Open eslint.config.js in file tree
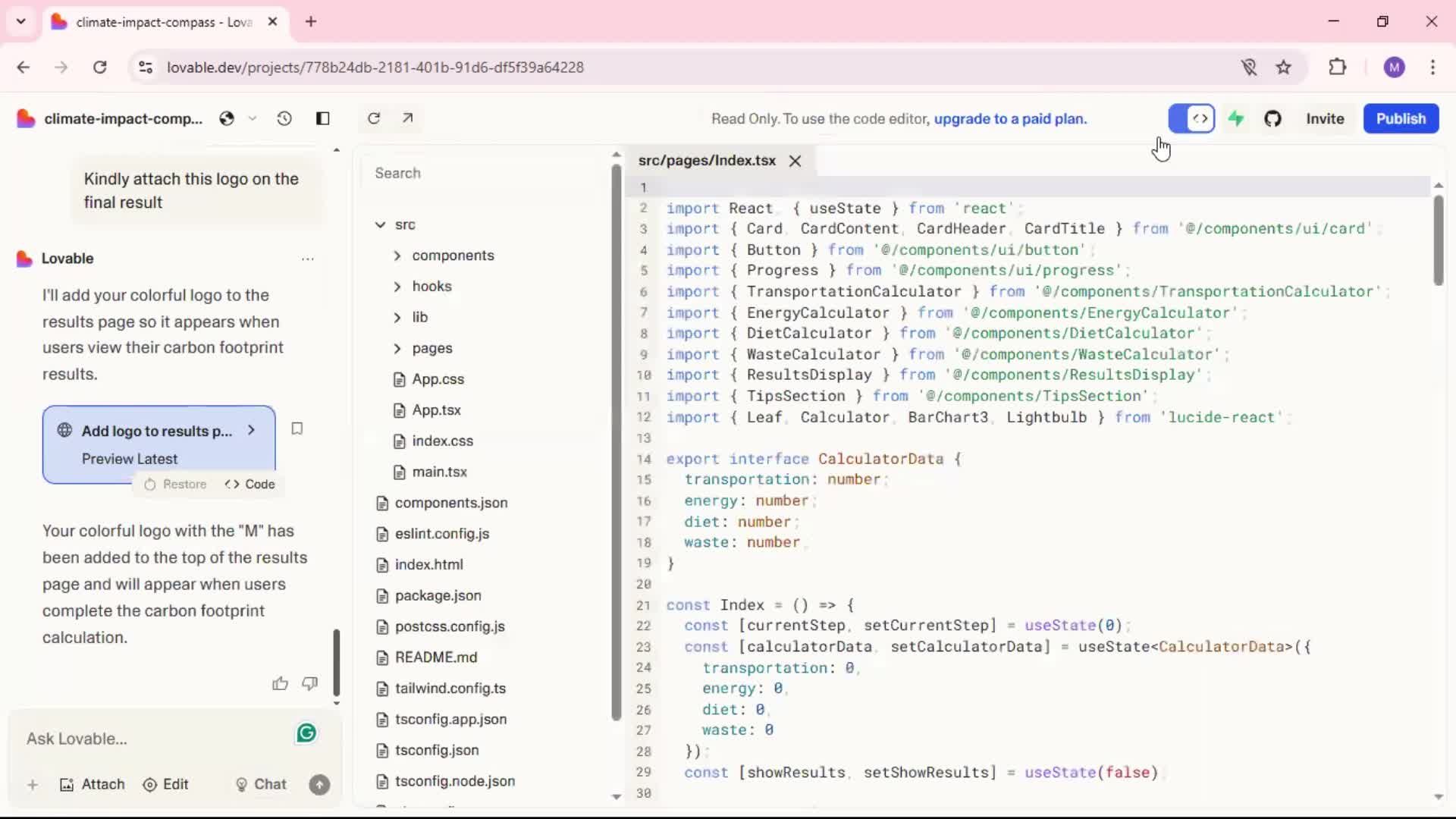1456x819 pixels. click(x=433, y=534)
